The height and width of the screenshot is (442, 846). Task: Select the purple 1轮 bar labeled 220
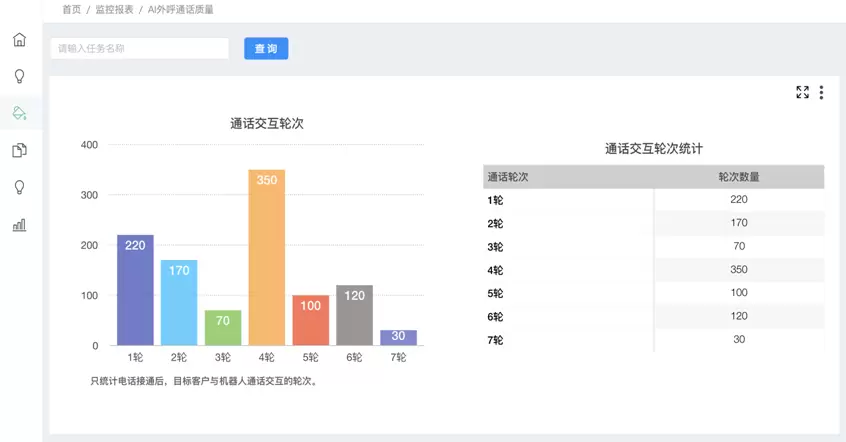(x=135, y=290)
